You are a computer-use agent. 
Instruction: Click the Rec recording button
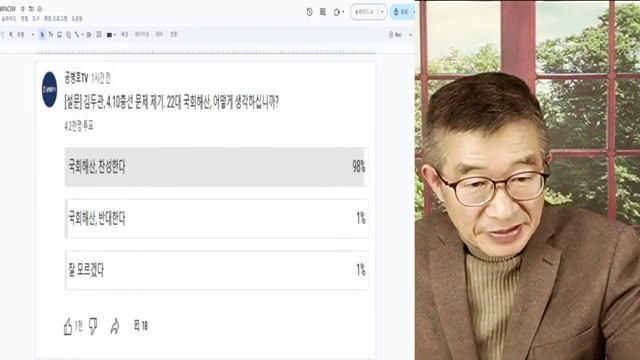pos(395,35)
